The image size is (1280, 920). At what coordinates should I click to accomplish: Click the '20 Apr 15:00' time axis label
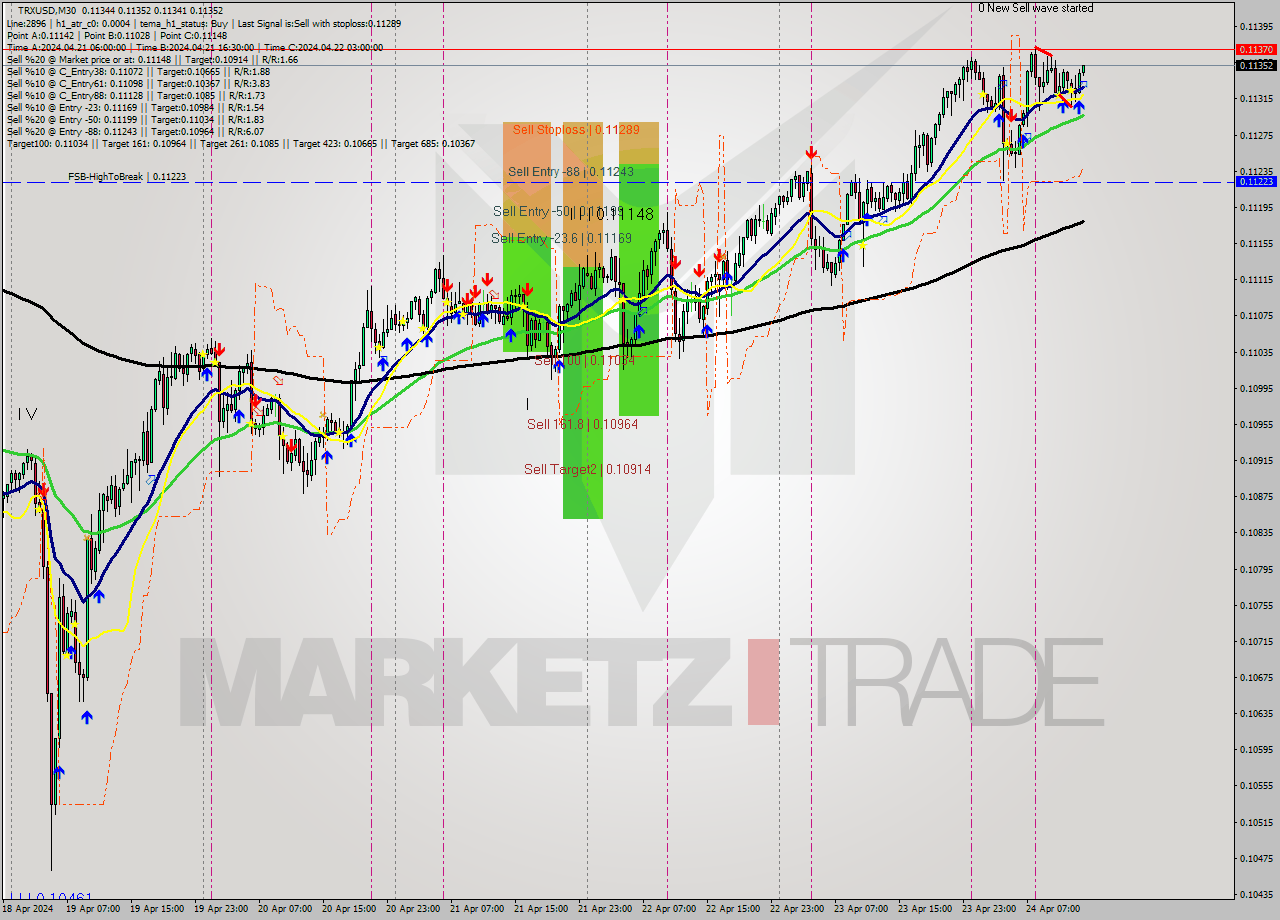(x=348, y=909)
